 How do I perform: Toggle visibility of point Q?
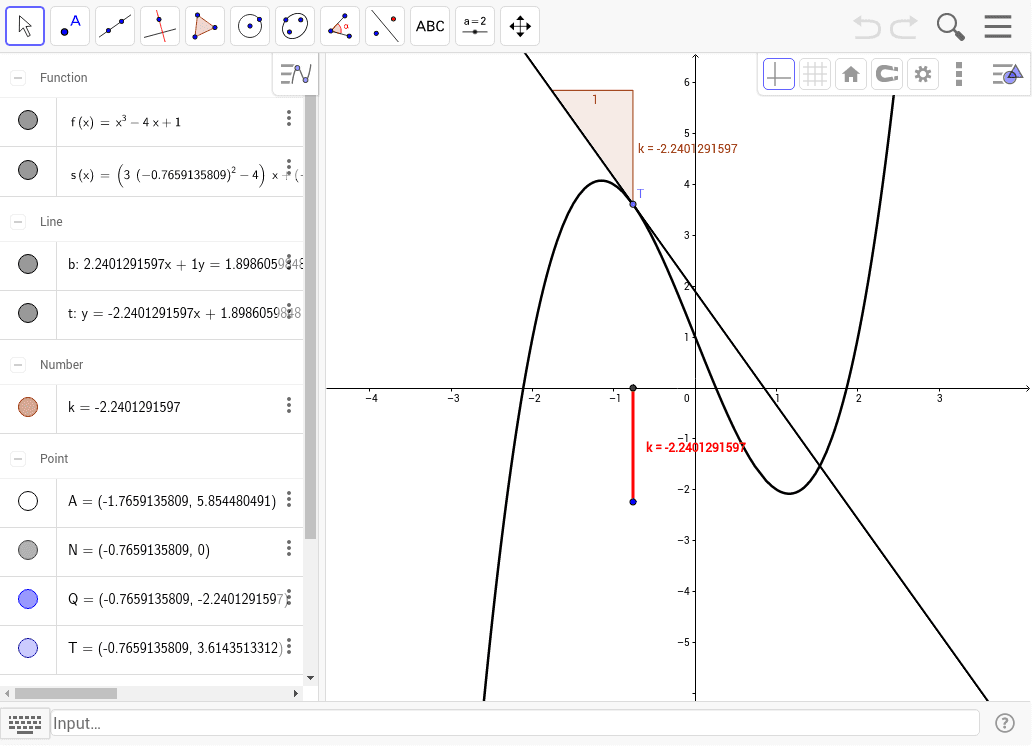[28, 599]
